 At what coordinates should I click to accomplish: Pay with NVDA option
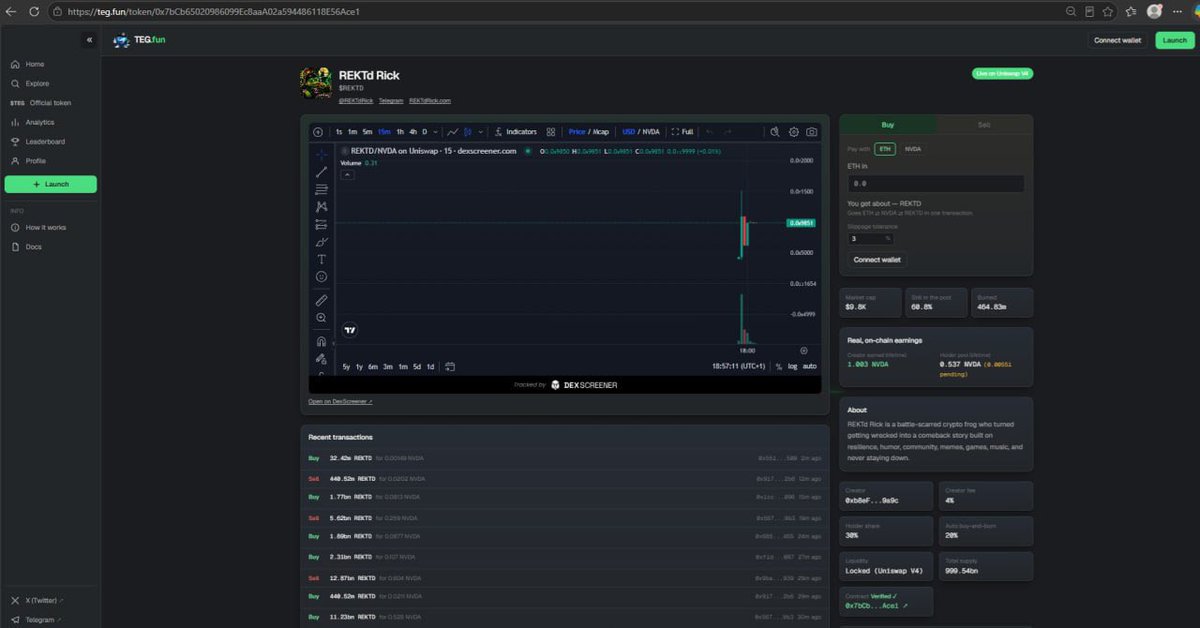pos(913,149)
